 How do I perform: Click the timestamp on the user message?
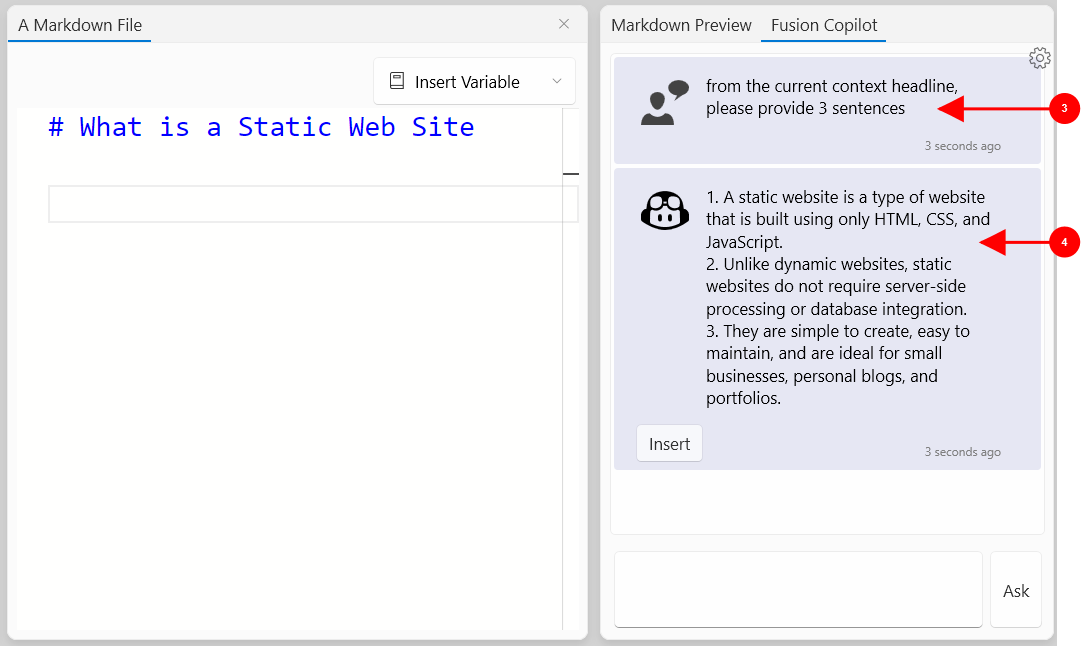(961, 146)
